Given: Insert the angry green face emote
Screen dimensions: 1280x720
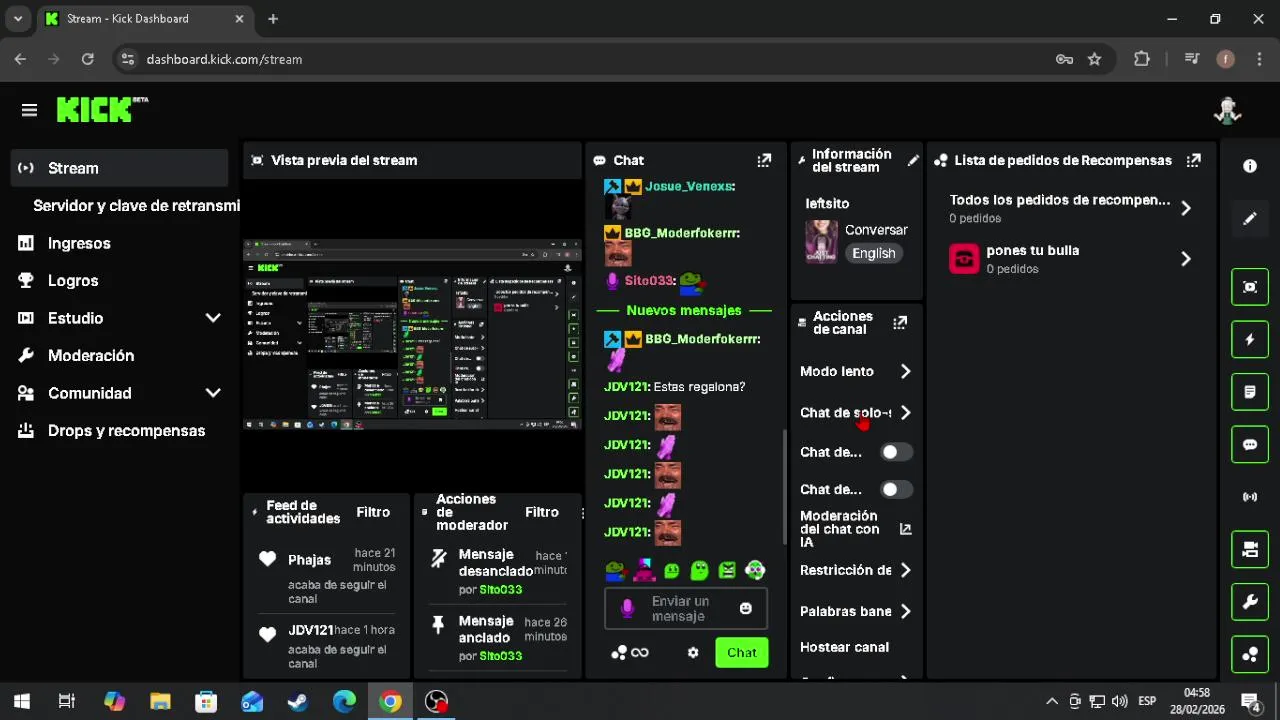Looking at the screenshot, I should (x=727, y=570).
